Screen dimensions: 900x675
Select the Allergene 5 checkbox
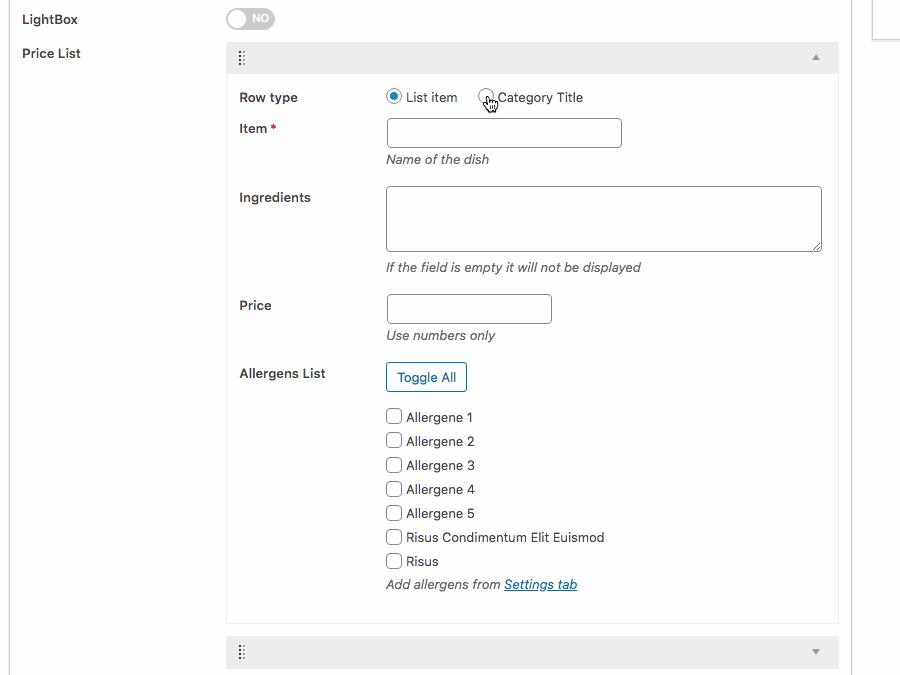point(394,513)
